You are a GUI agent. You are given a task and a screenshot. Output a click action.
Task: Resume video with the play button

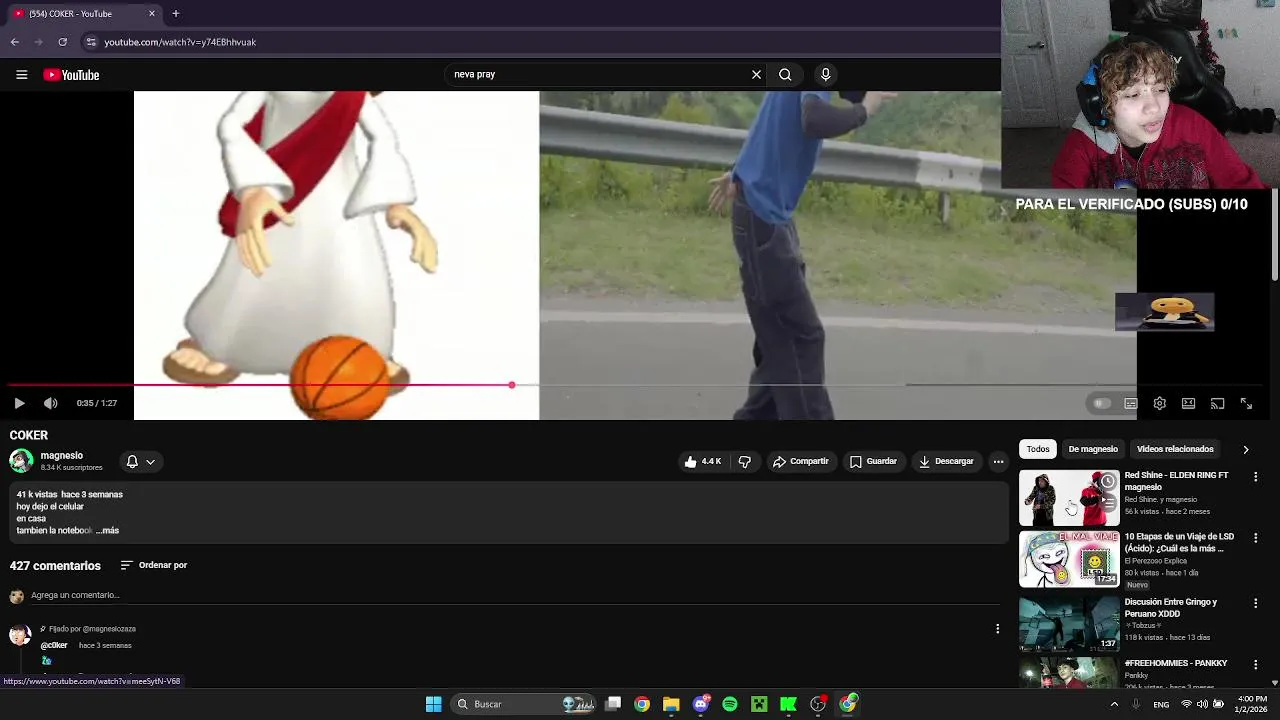tap(19, 403)
